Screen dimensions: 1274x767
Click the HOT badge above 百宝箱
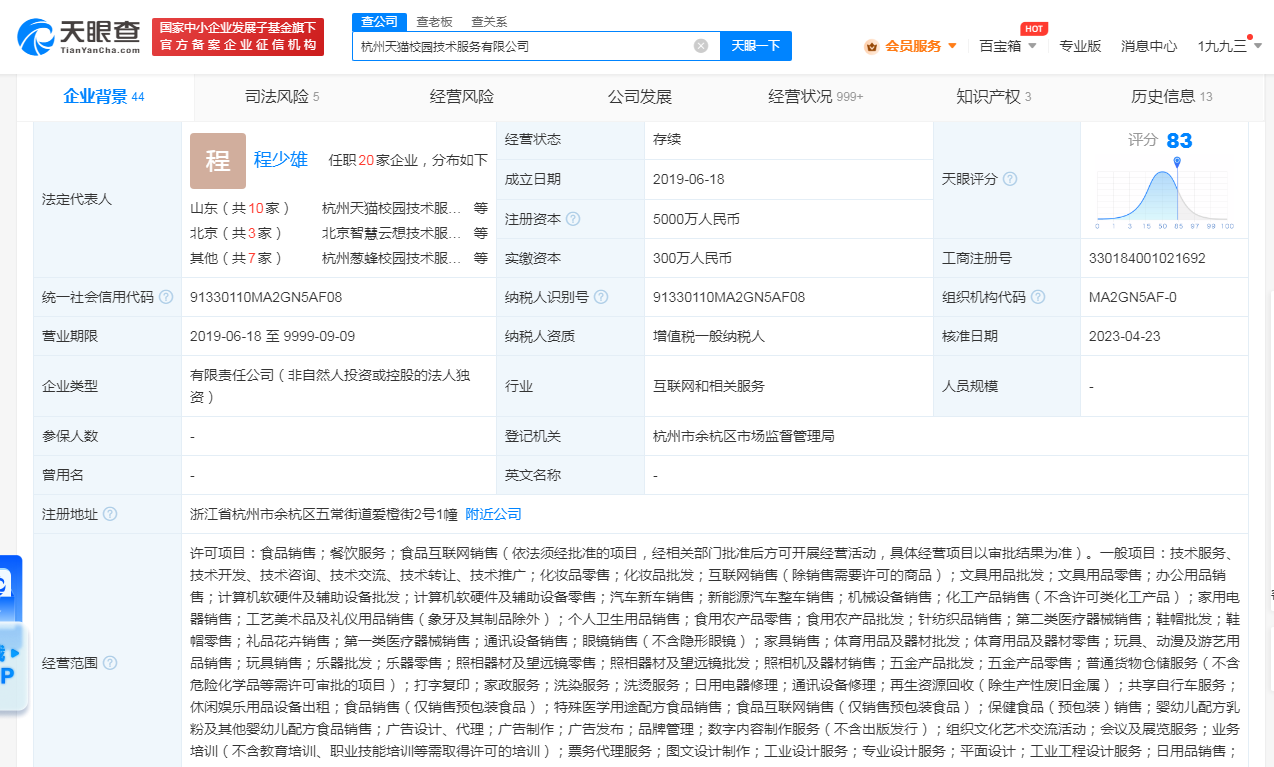point(1034,28)
